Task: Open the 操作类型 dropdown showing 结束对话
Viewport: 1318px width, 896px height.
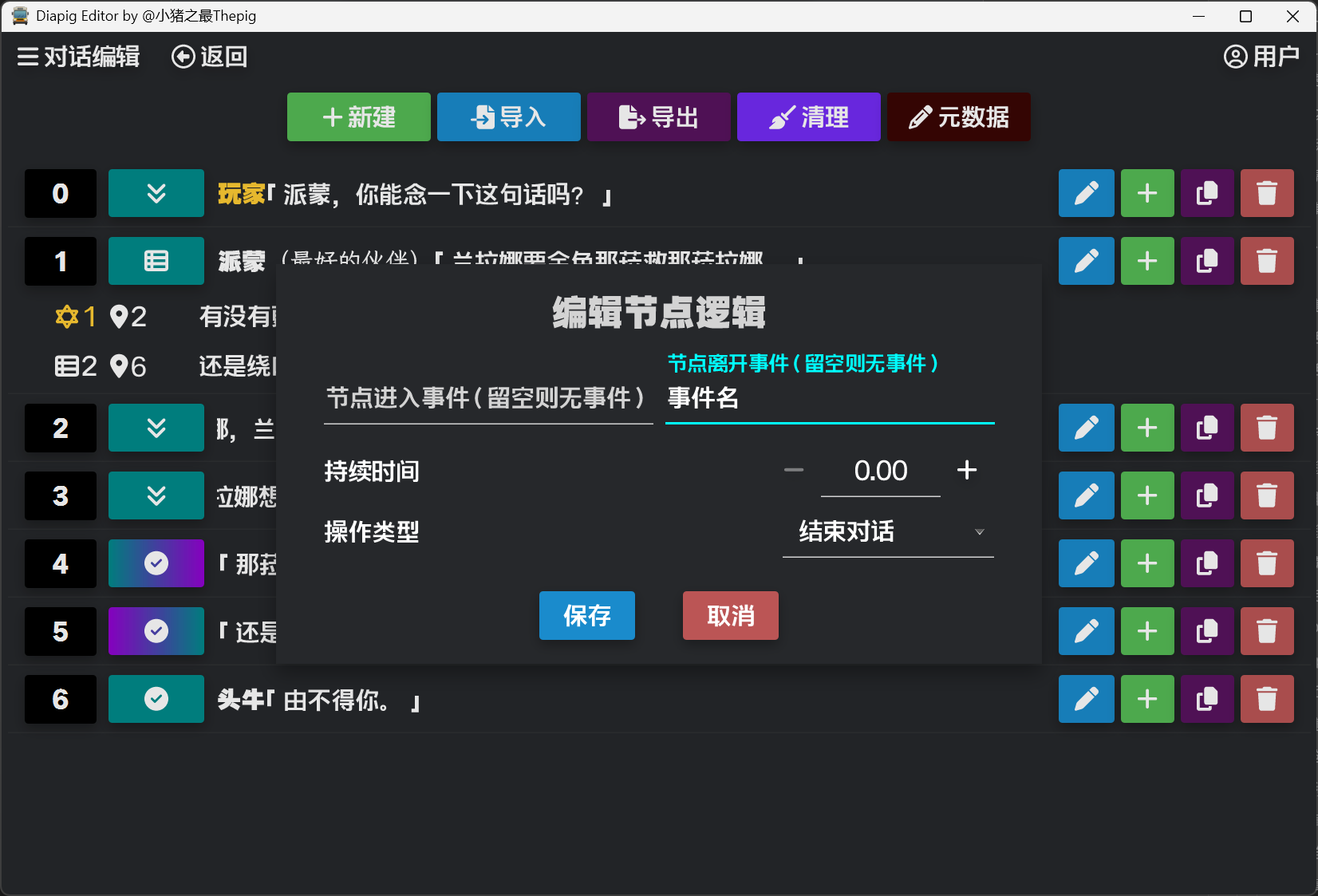Action: 887,532
